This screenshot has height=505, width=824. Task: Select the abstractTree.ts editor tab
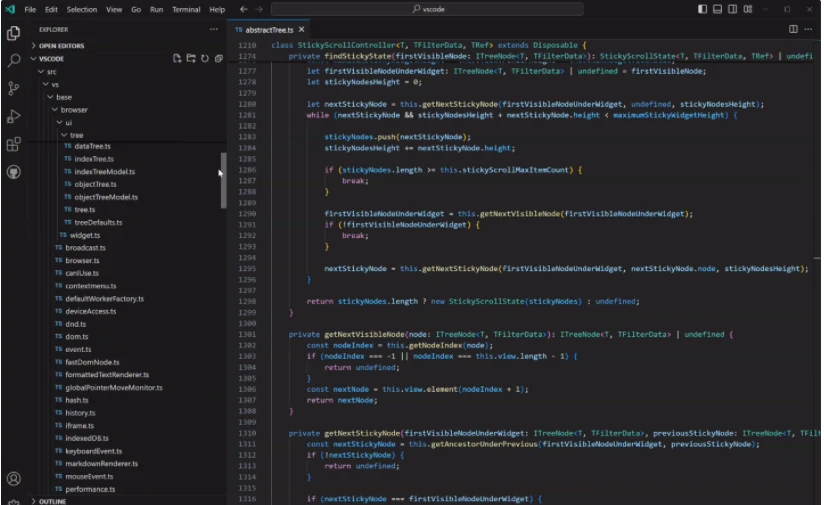pyautogui.click(x=269, y=30)
